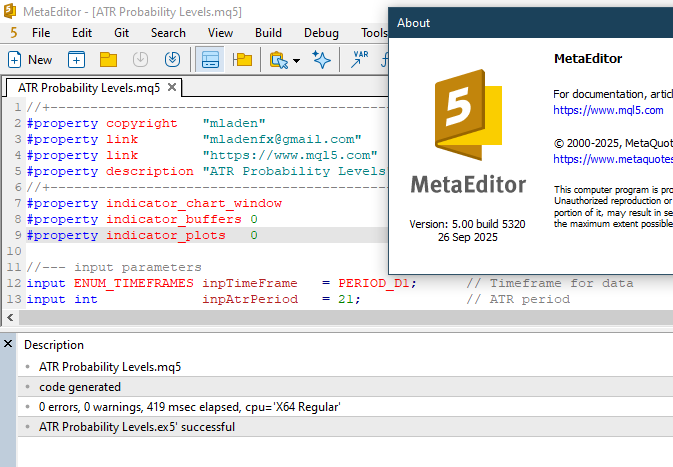Image resolution: width=673 pixels, height=467 pixels.
Task: Click the New file button
Action: click(30, 60)
